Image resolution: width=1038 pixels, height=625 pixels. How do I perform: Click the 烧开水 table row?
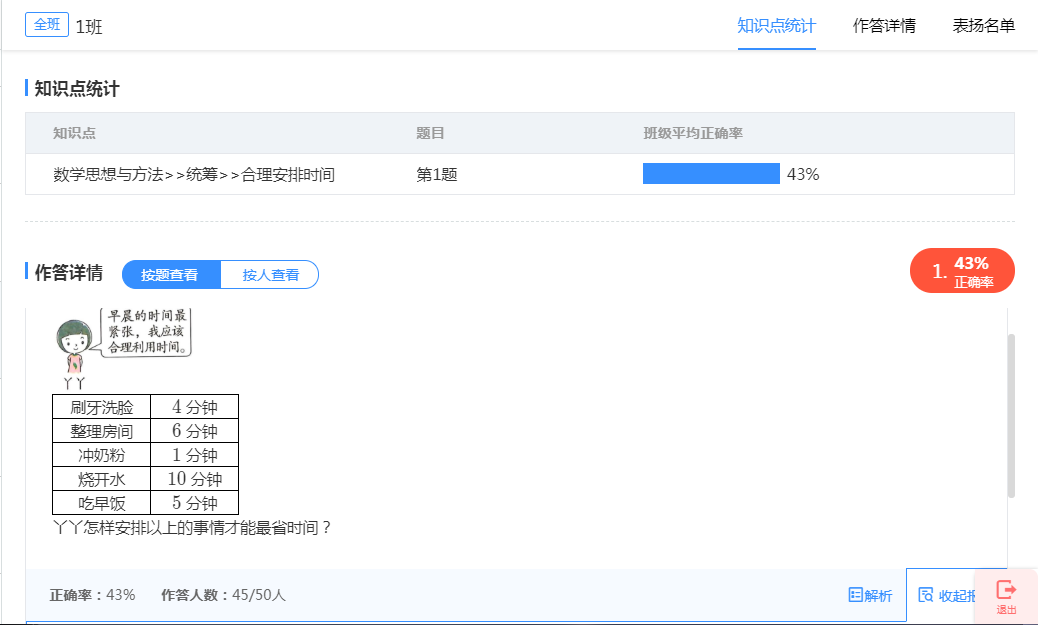tap(145, 479)
